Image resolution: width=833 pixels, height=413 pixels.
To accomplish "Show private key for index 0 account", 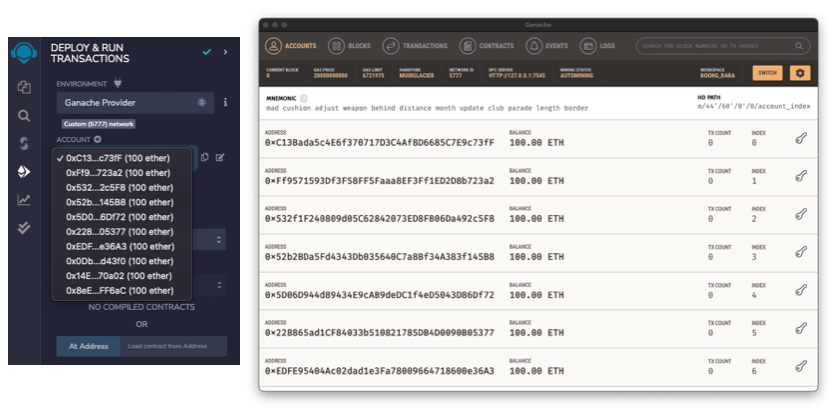I will [801, 138].
